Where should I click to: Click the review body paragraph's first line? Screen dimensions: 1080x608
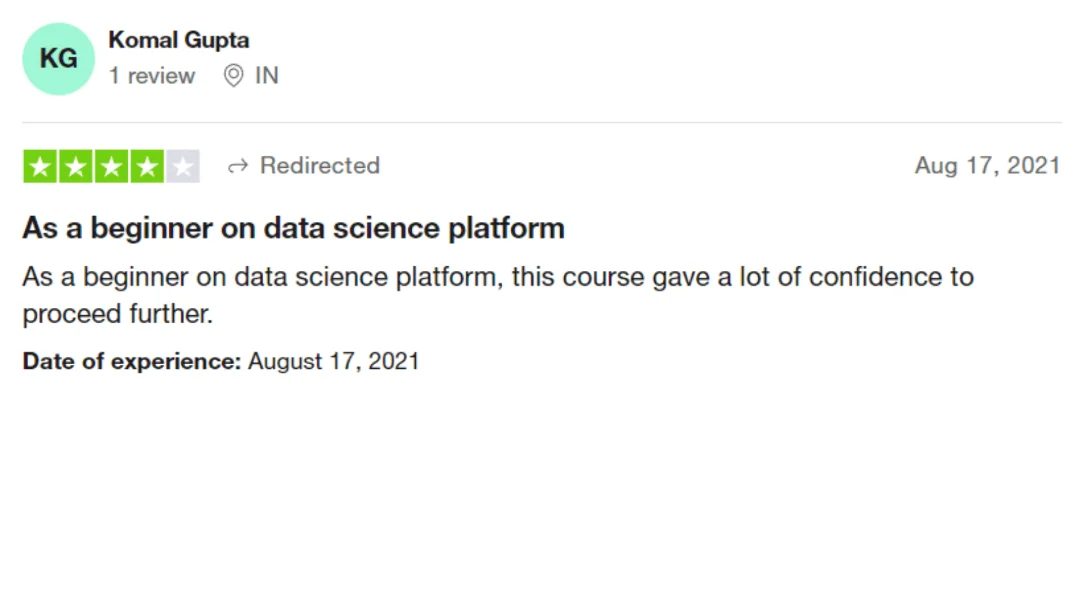point(498,277)
